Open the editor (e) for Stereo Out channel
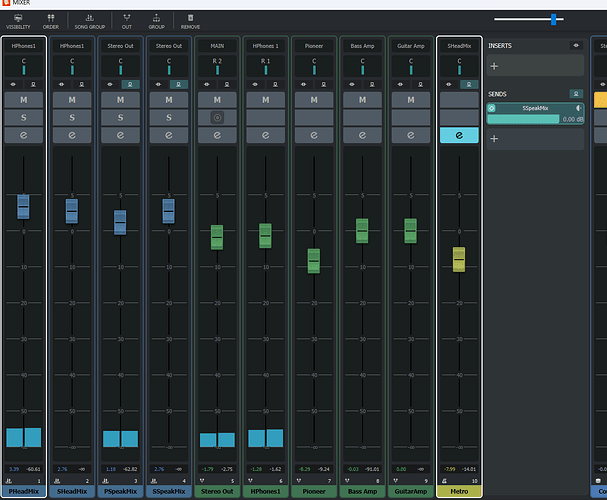The width and height of the screenshot is (607, 500). click(x=217, y=135)
